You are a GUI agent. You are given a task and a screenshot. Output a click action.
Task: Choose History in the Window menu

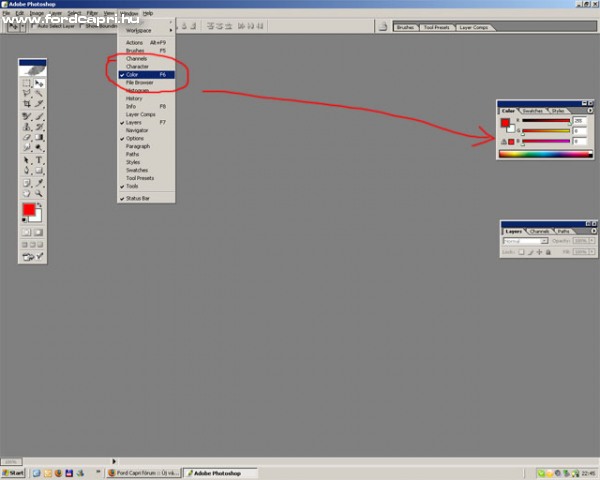146,98
